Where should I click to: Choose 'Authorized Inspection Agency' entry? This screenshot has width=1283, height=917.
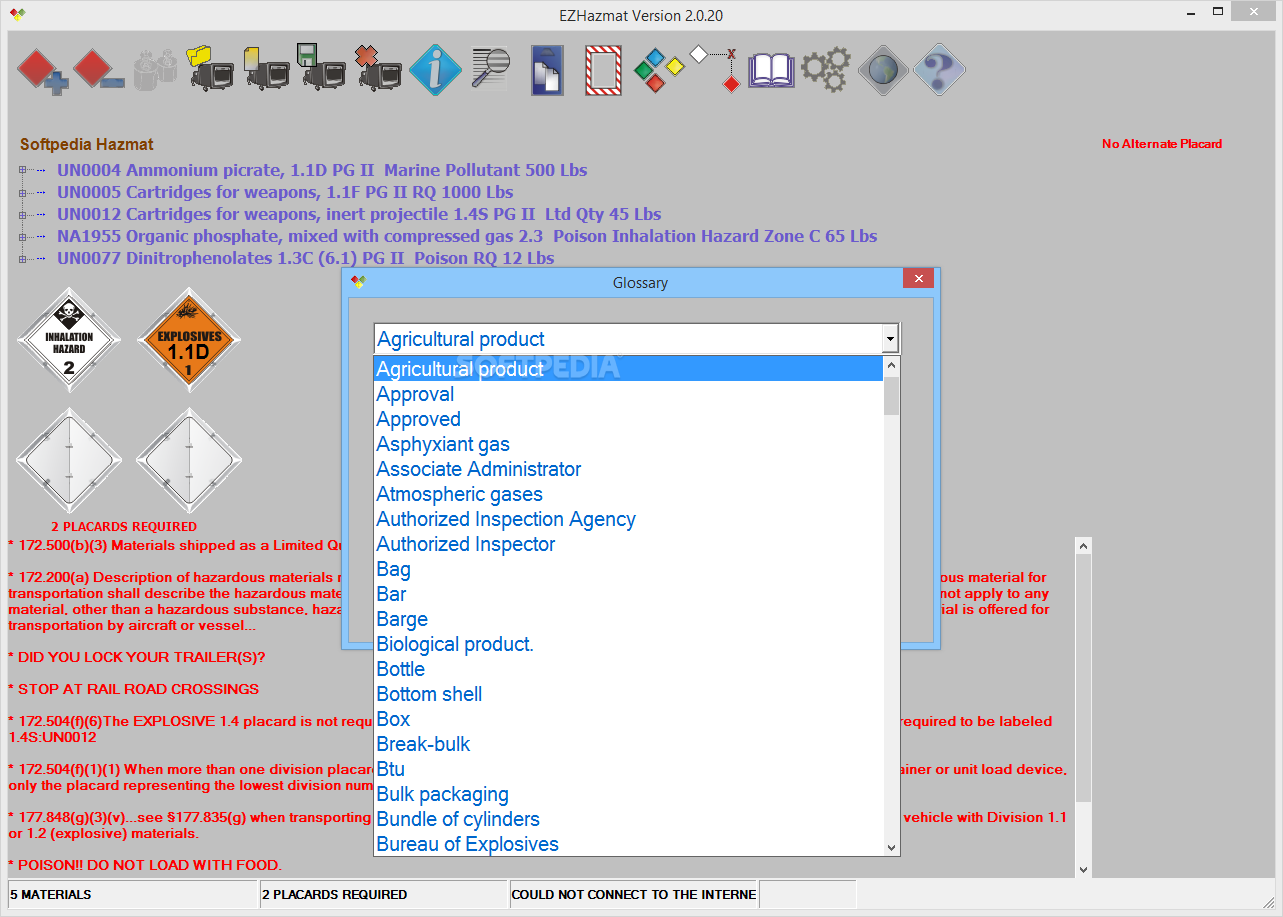coord(628,519)
